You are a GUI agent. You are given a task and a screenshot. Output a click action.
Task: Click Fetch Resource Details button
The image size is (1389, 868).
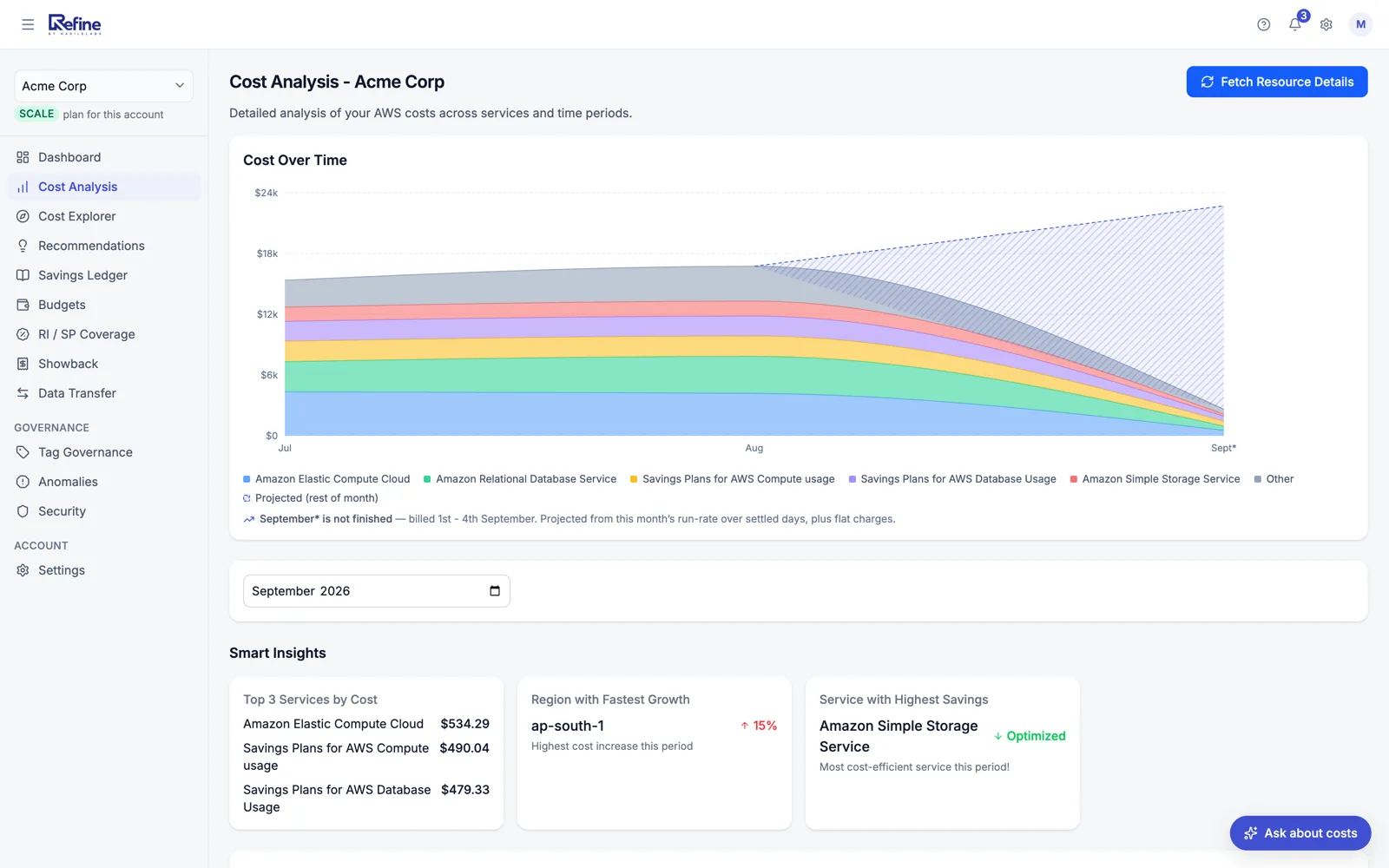pos(1277,82)
